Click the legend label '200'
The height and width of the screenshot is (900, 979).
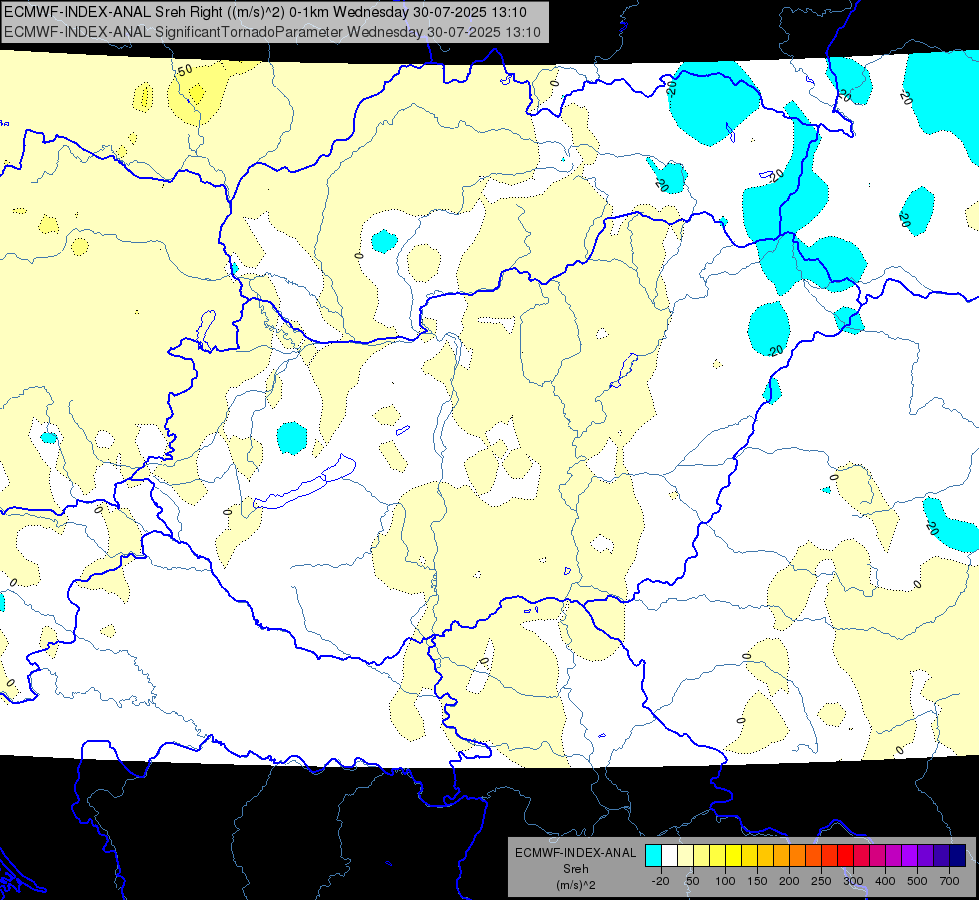789,881
